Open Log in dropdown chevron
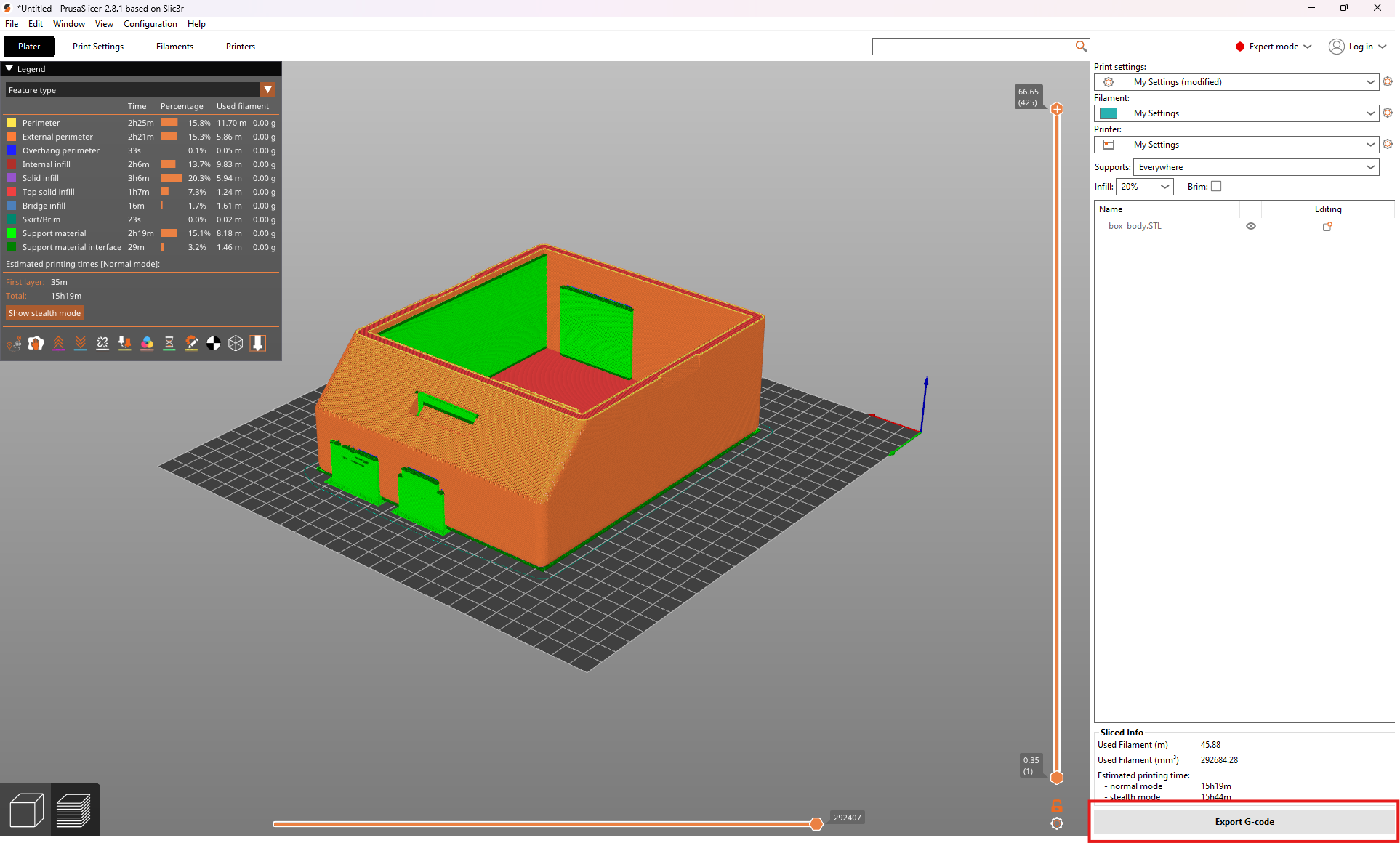 tap(1383, 47)
